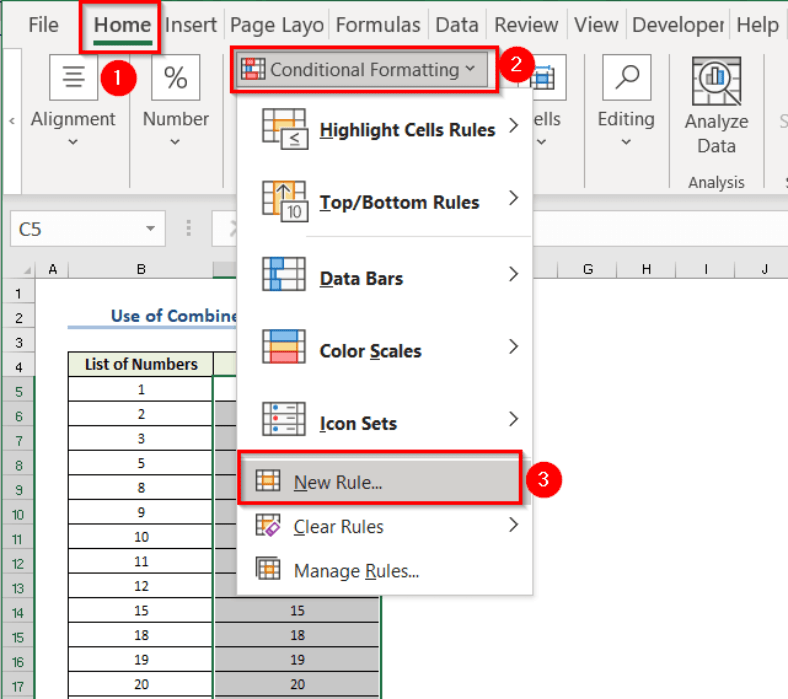
Task: Click column B cell containing 19
Action: coord(141,660)
